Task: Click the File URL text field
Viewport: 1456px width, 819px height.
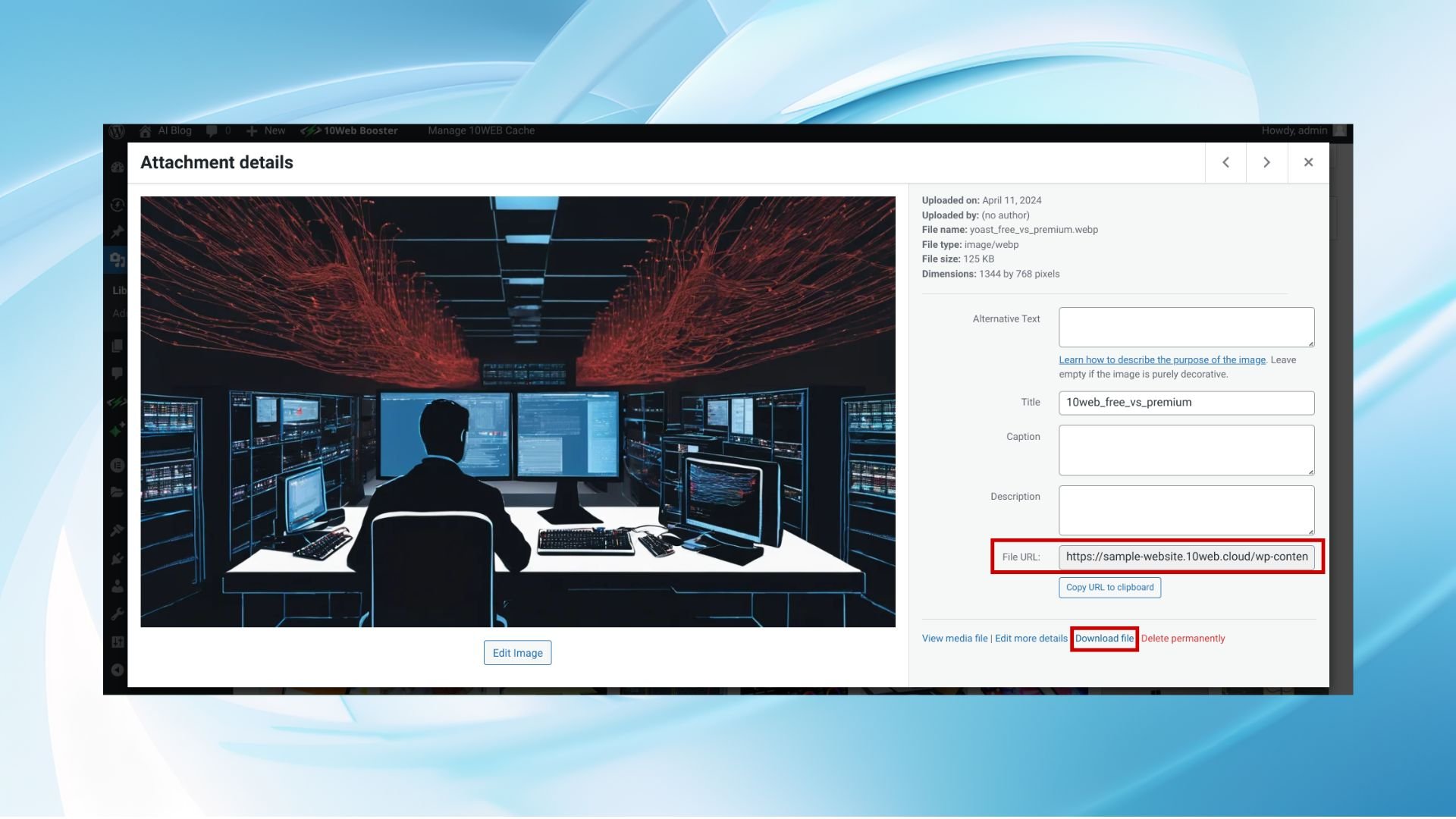Action: pos(1186,557)
